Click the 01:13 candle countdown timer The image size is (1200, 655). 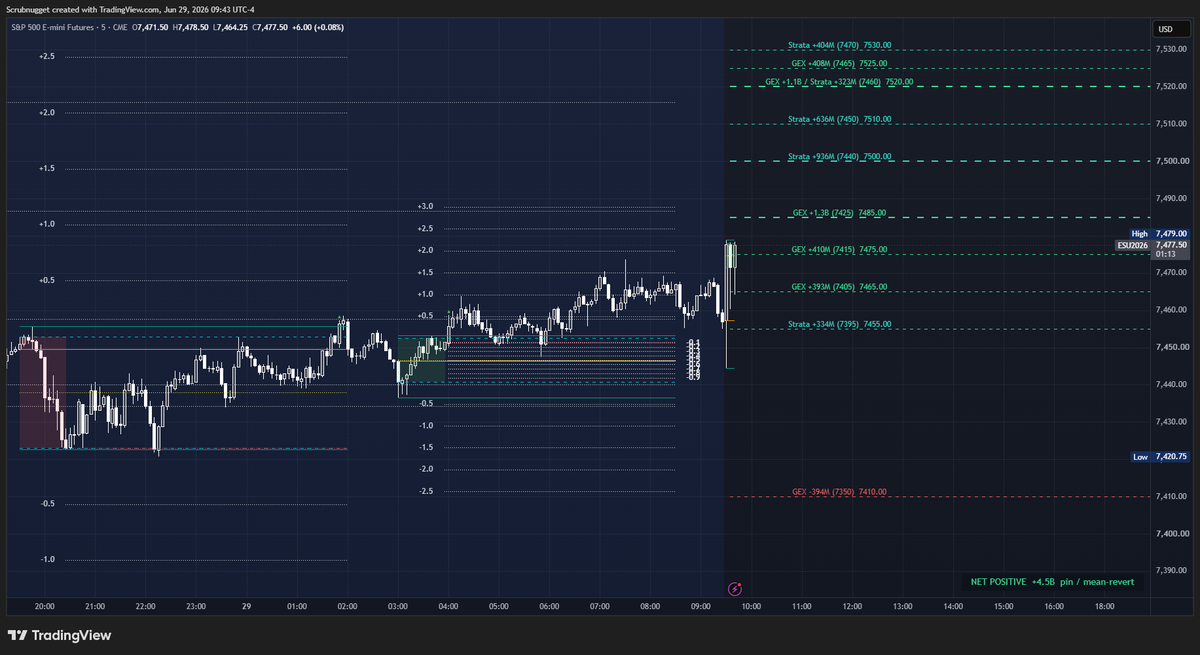pyautogui.click(x=1165, y=254)
